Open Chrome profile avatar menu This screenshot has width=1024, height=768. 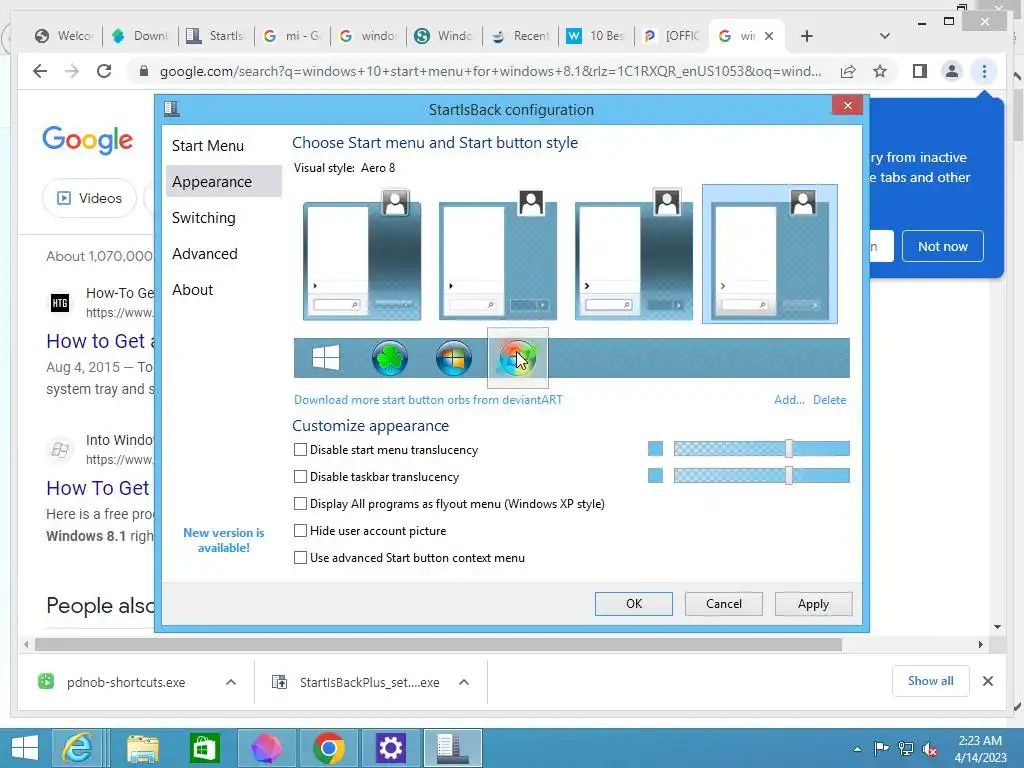pos(952,71)
